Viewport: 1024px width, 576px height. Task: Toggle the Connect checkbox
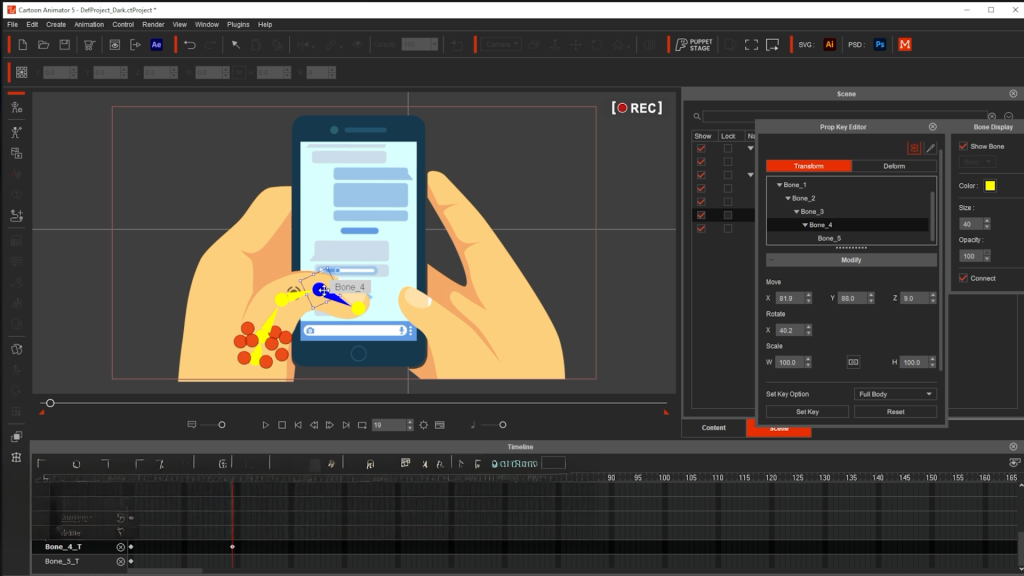coord(963,278)
